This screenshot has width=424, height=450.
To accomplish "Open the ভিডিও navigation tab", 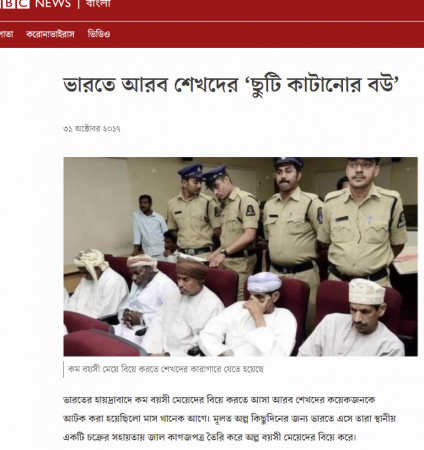I will [x=99, y=34].
